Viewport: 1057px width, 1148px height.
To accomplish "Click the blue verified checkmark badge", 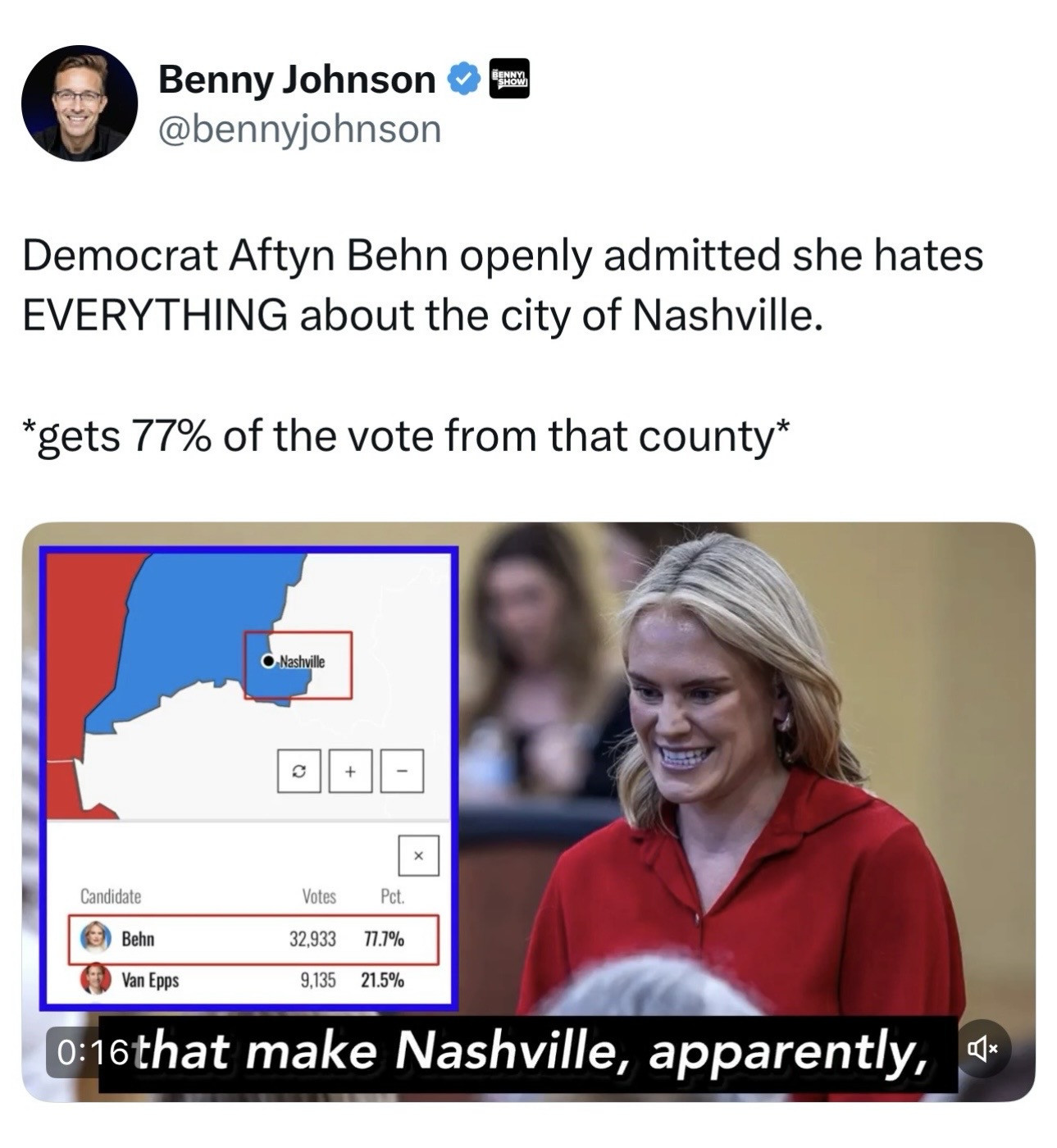I will 463,79.
